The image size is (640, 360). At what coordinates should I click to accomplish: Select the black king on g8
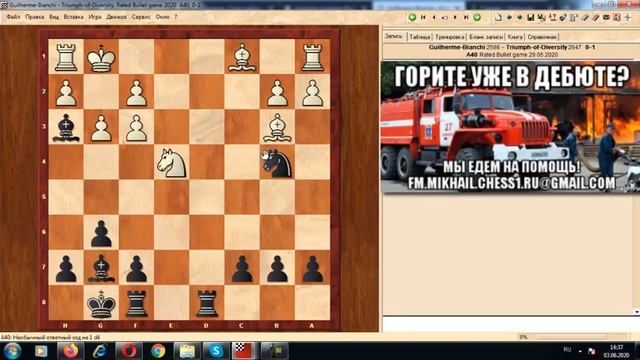tap(101, 303)
